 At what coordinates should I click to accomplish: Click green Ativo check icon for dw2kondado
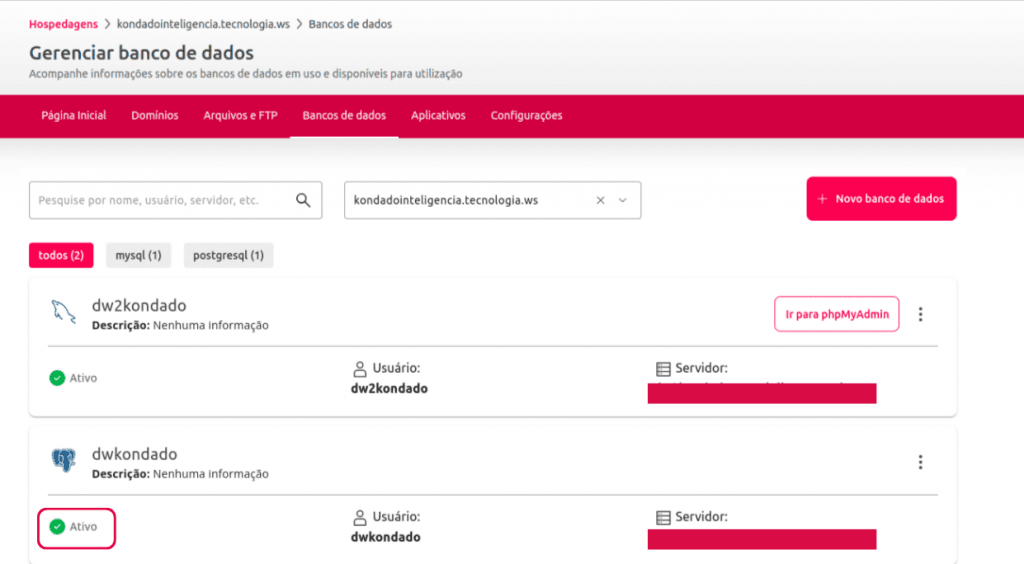57,378
